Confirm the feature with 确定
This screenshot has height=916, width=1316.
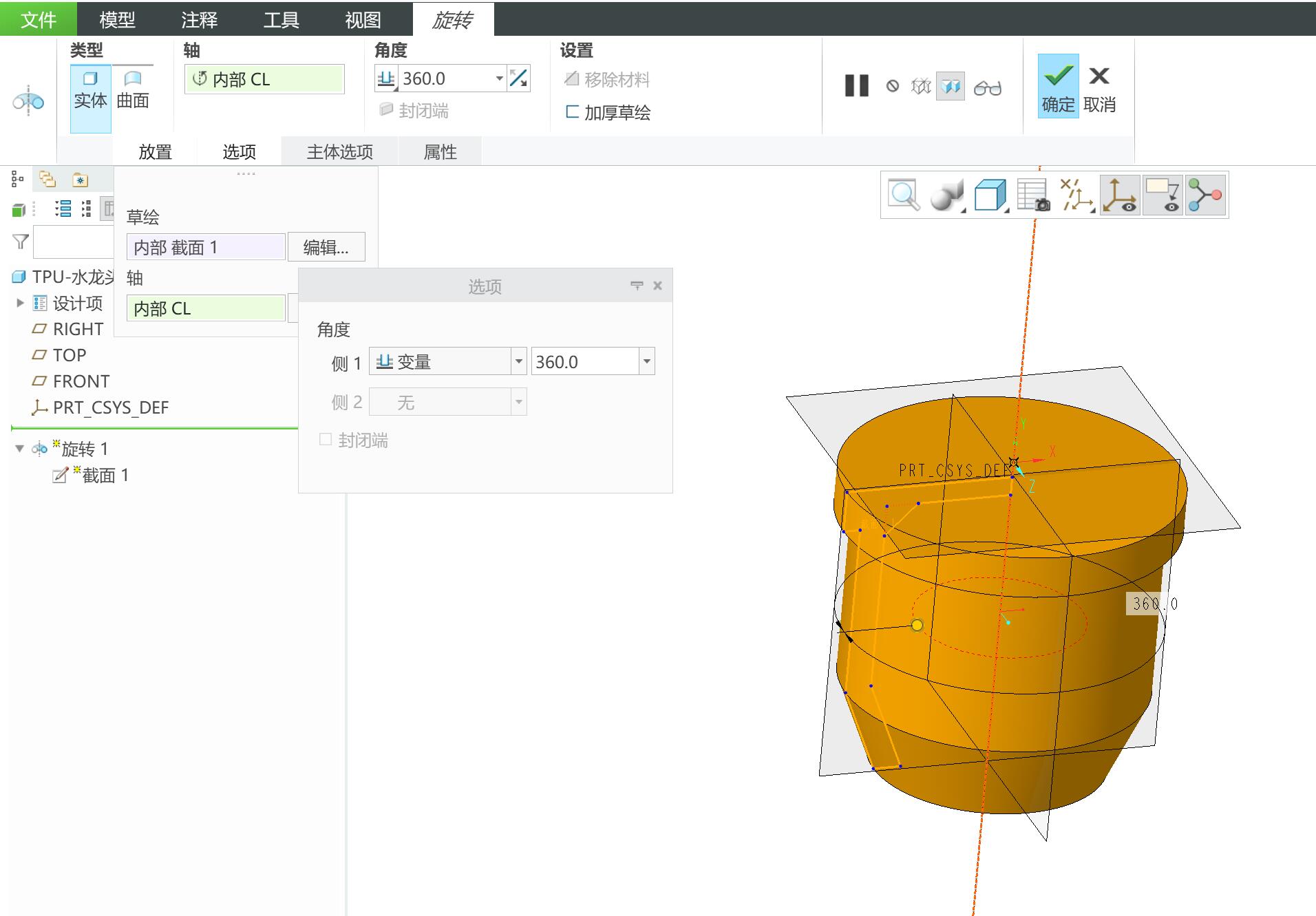click(x=1058, y=86)
